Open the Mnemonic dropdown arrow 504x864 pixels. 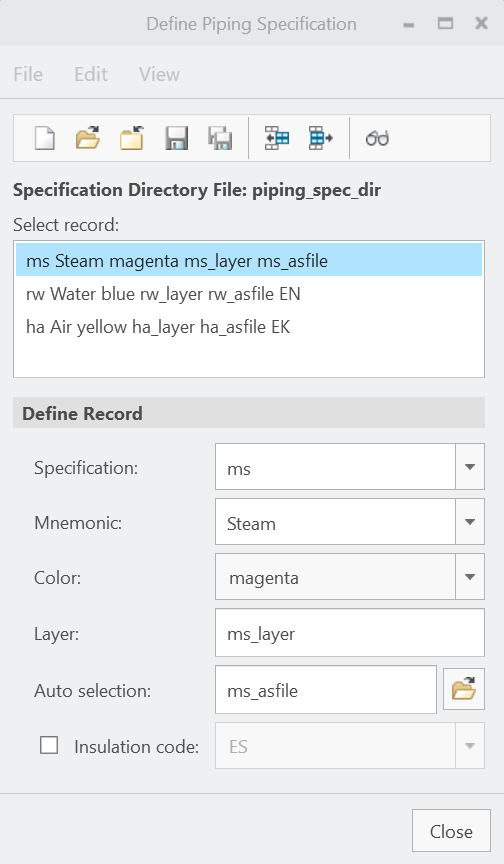coord(470,522)
